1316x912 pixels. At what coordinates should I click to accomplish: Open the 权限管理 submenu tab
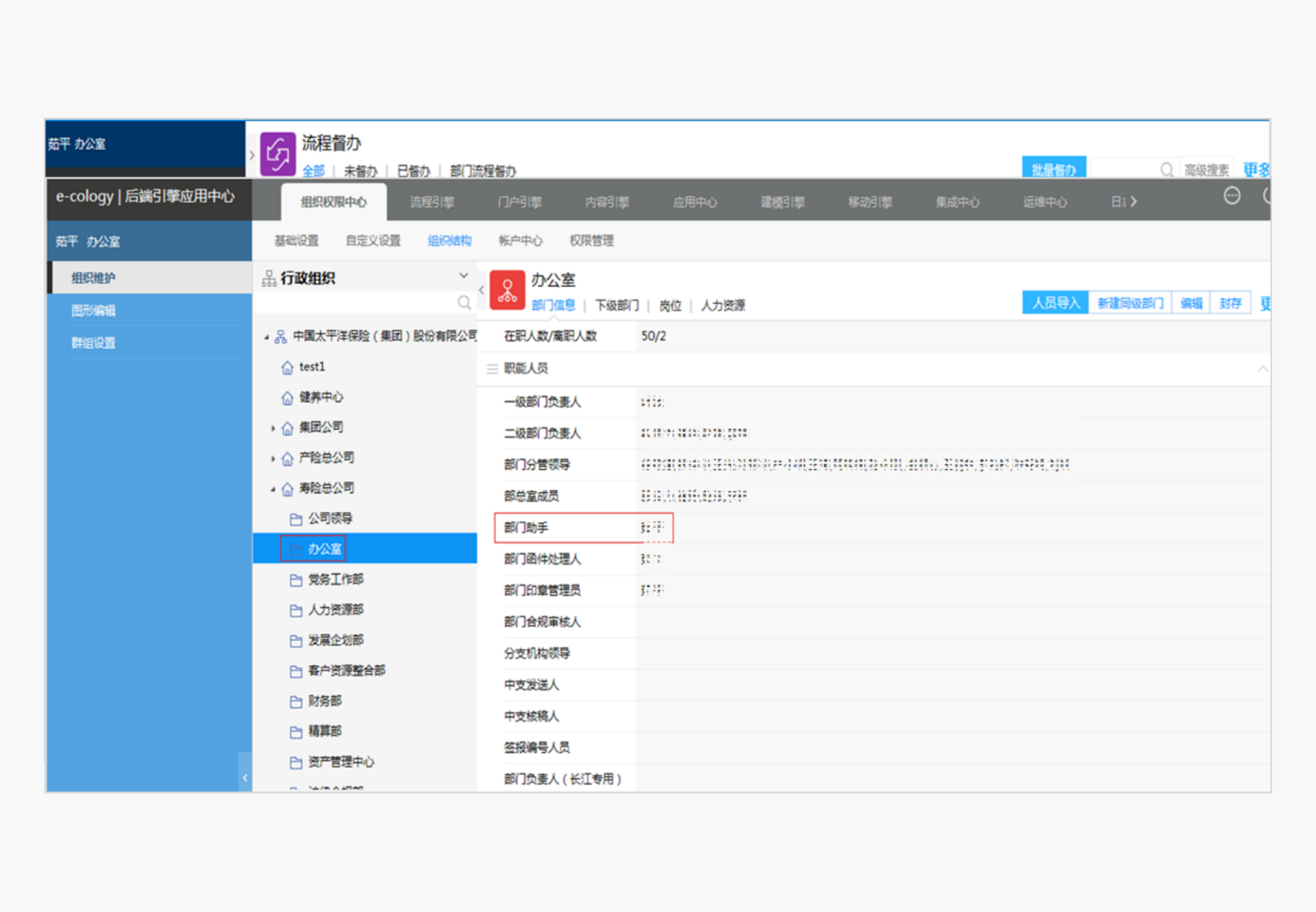(591, 241)
